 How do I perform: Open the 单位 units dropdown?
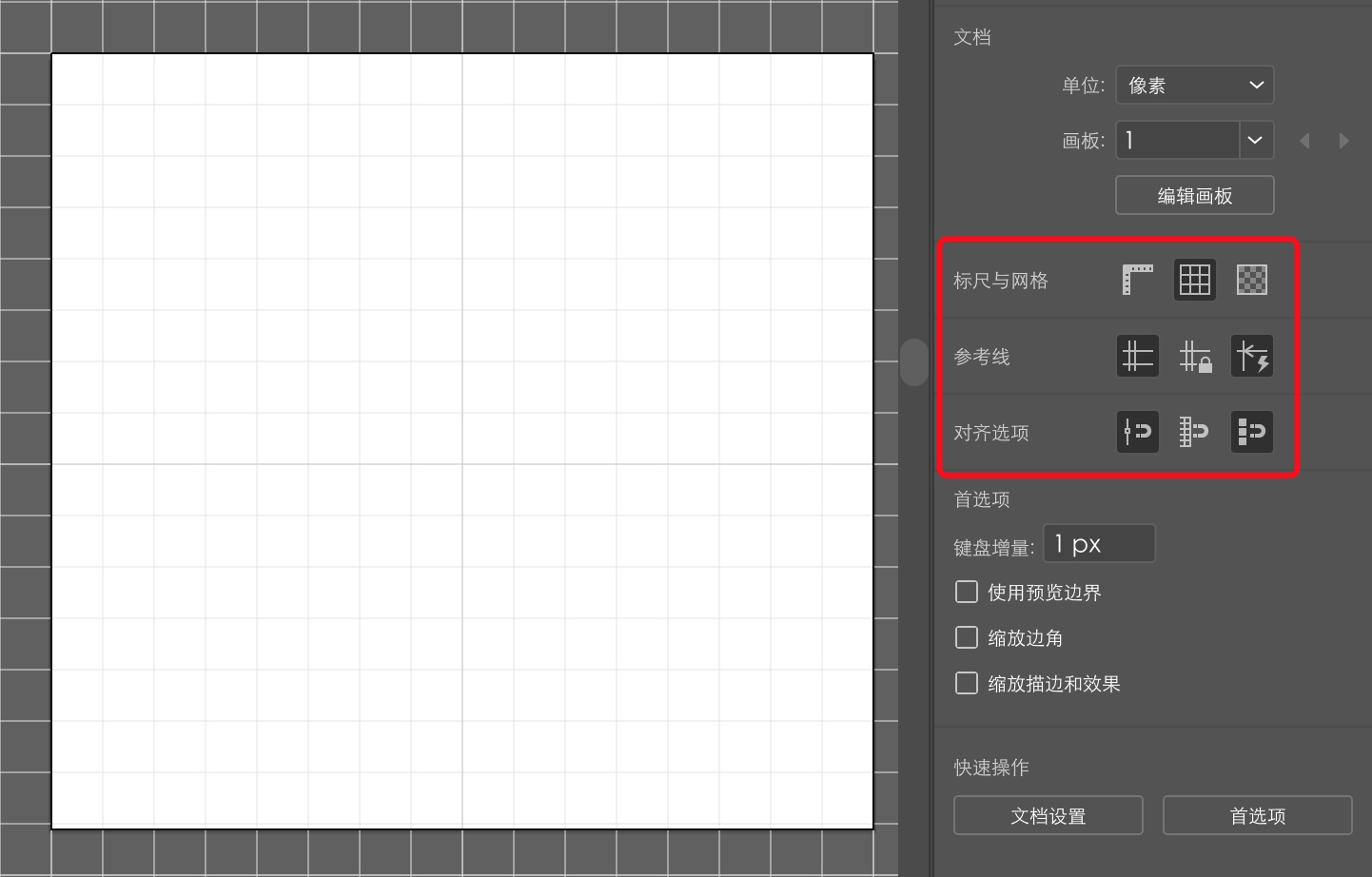coord(1194,85)
